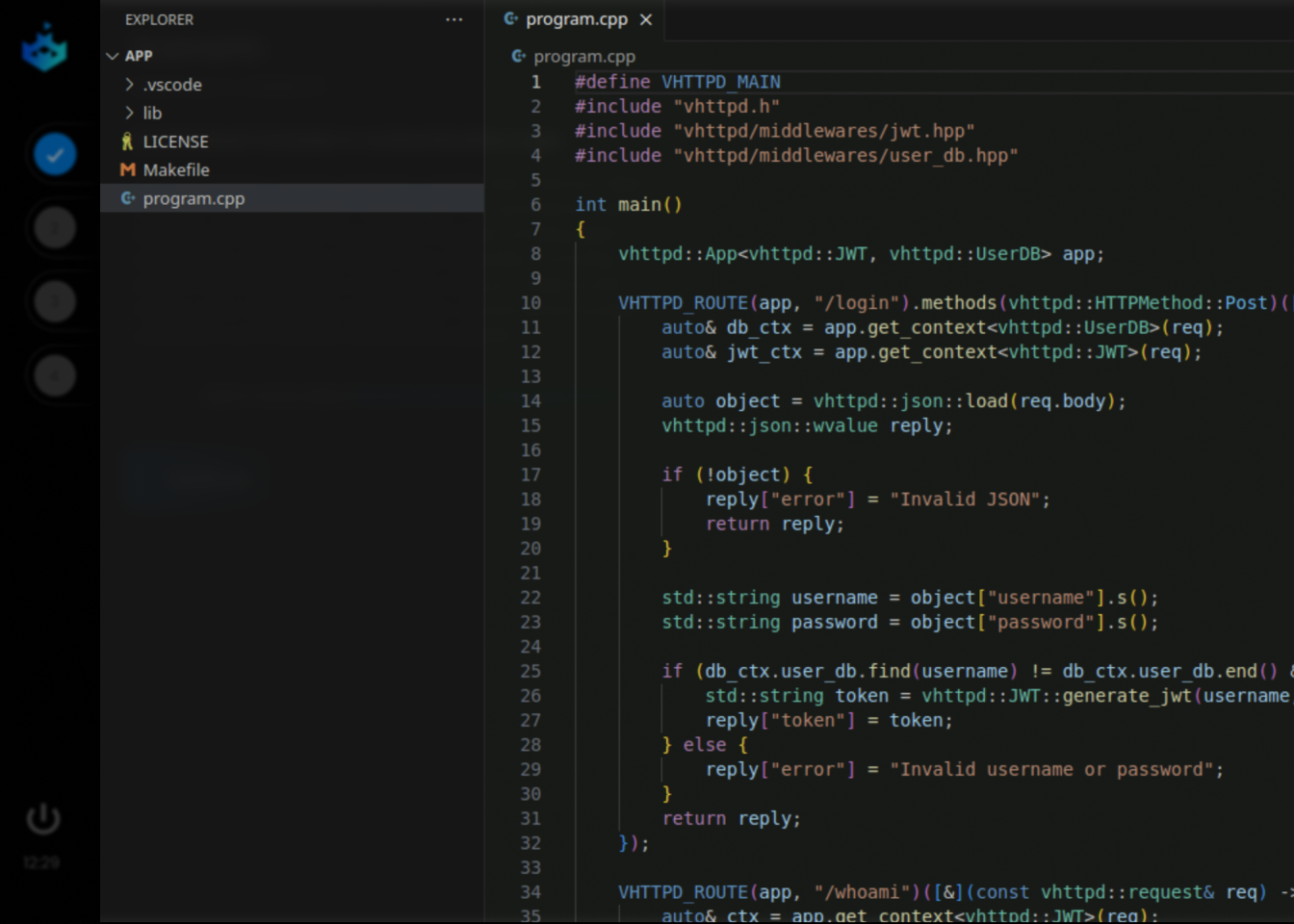1294x924 pixels.
Task: Toggle the first dimmed circular dock button
Action: pos(54,228)
